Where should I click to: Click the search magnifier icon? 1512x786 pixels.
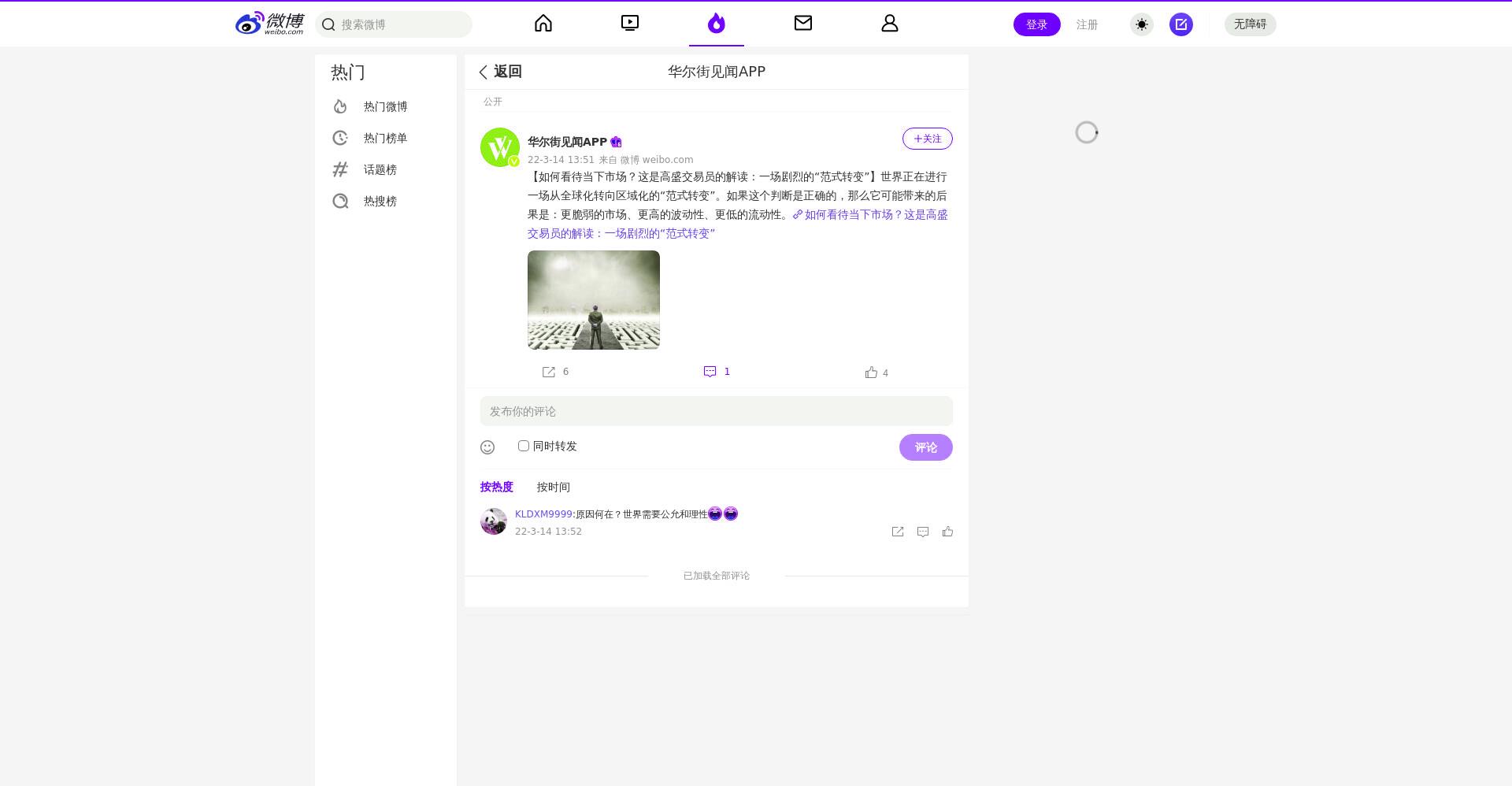[329, 24]
